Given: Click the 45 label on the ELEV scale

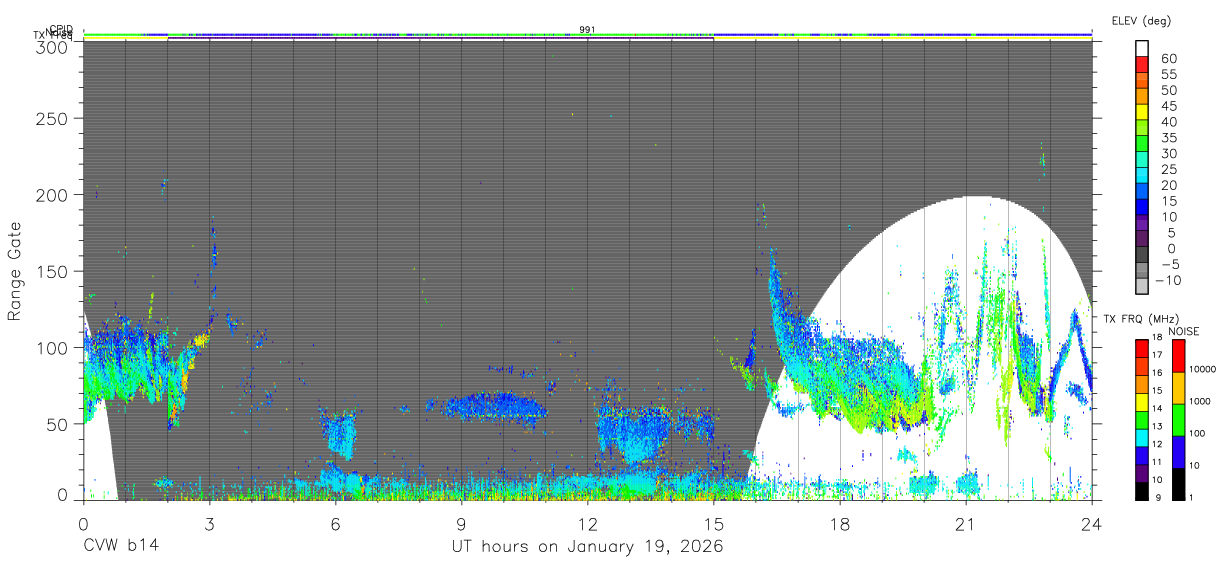Looking at the screenshot, I should (1169, 106).
